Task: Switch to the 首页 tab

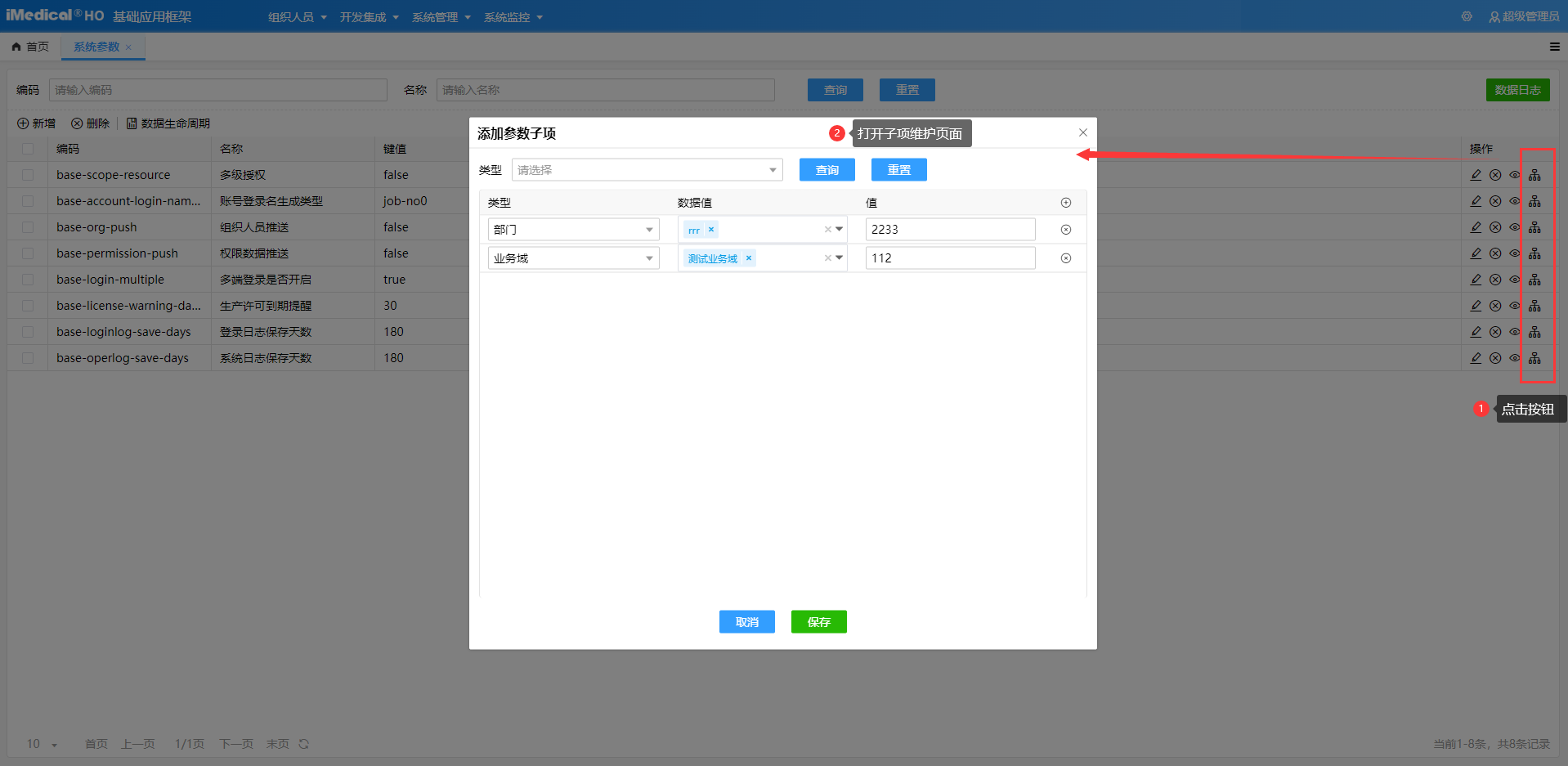Action: click(x=31, y=47)
